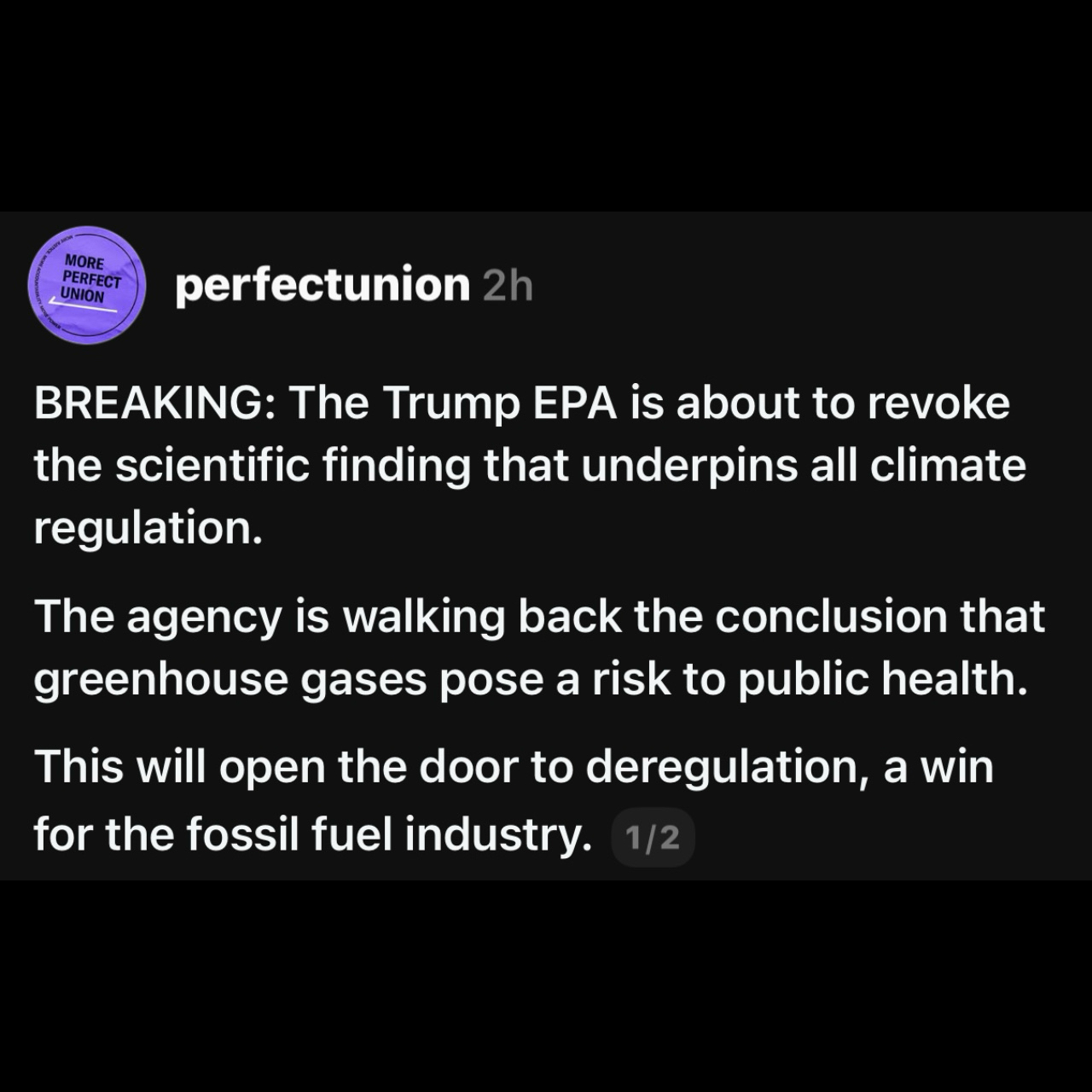Click the word BREAKING in the post
The width and height of the screenshot is (1092, 1092).
click(148, 403)
